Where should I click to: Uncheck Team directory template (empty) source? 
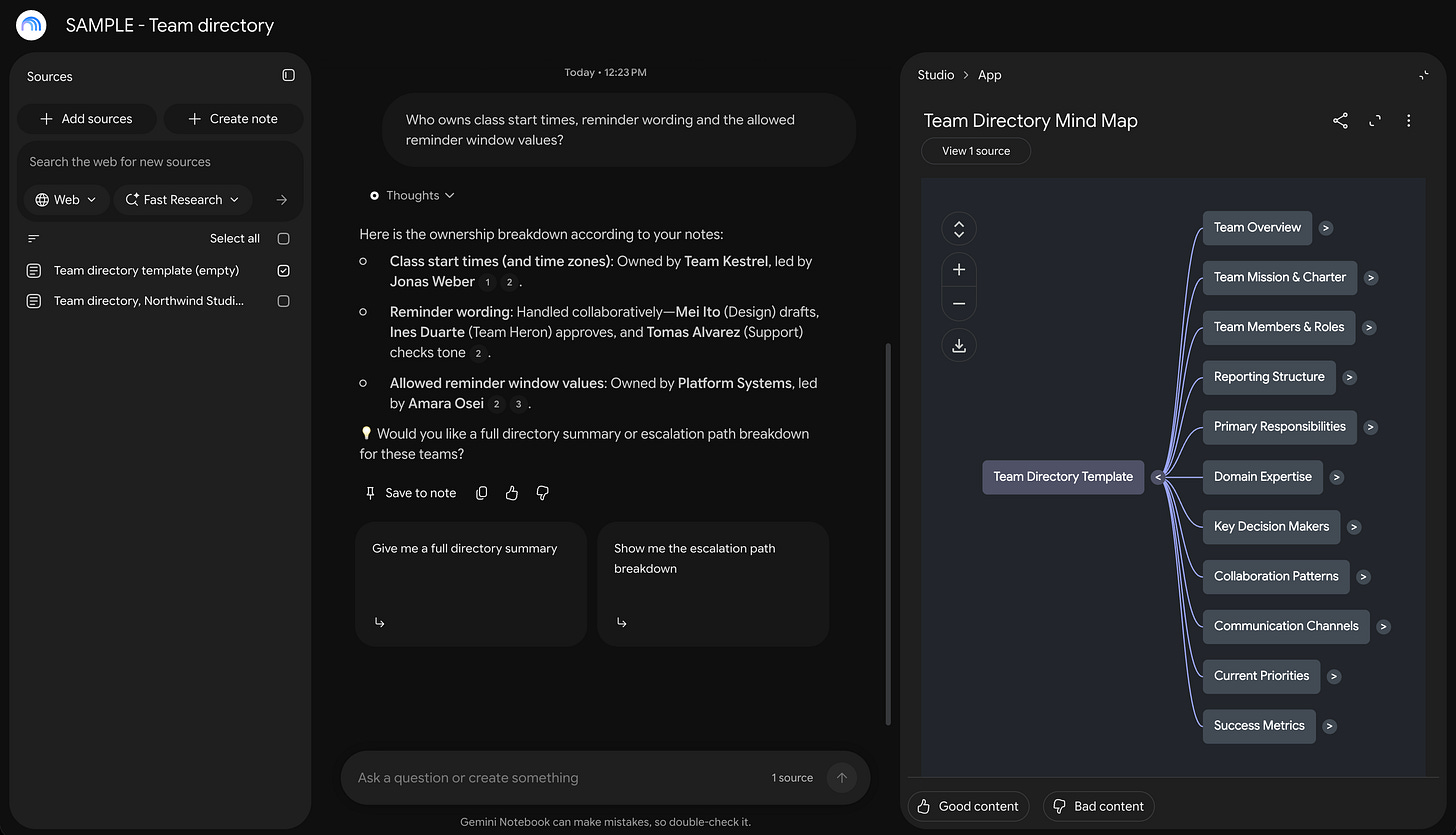pyautogui.click(x=284, y=271)
